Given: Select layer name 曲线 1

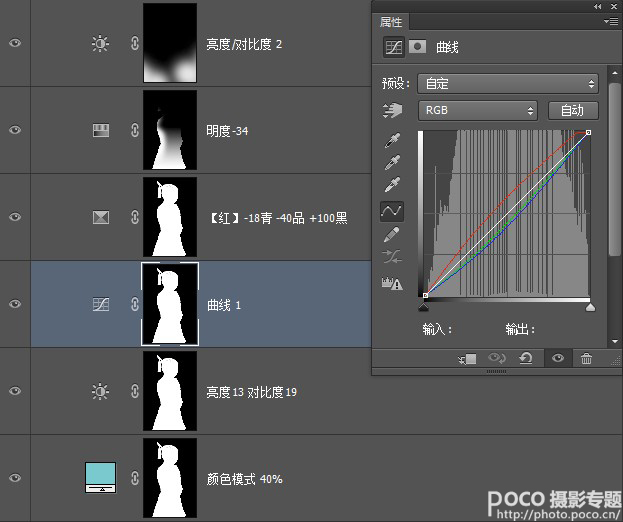Looking at the screenshot, I should [x=224, y=305].
